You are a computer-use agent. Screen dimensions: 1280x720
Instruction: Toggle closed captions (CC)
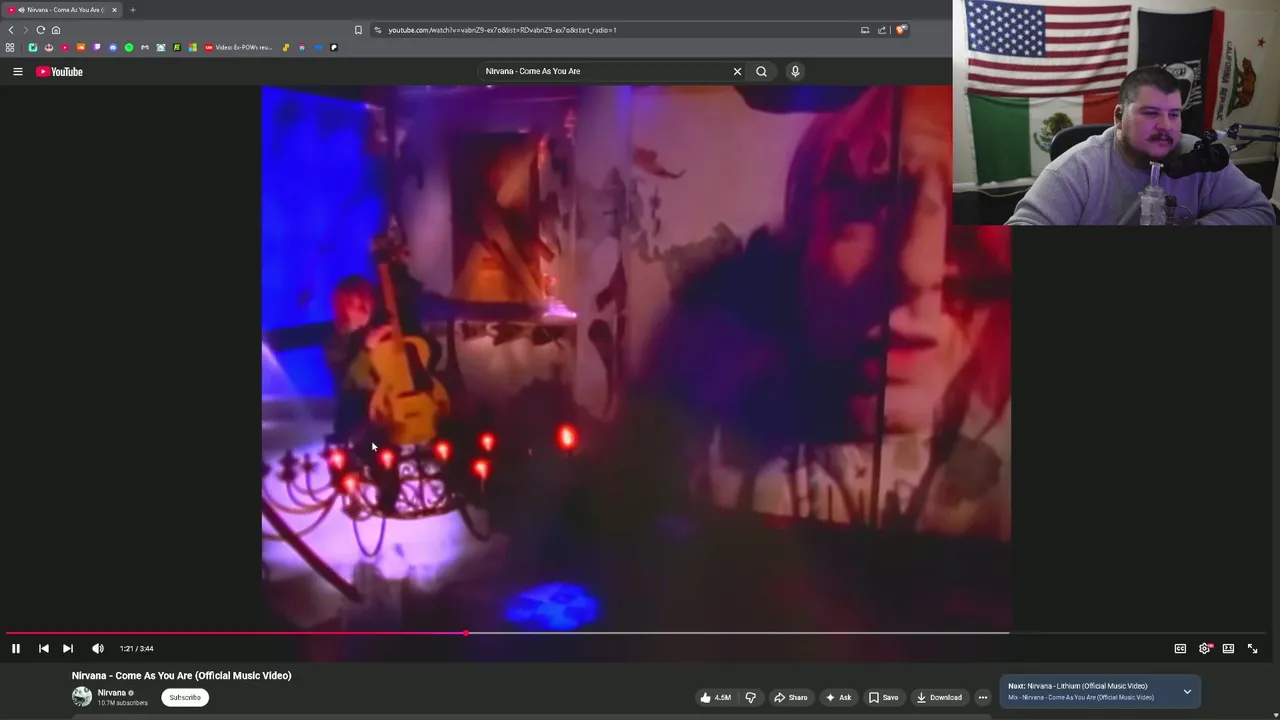(1180, 648)
